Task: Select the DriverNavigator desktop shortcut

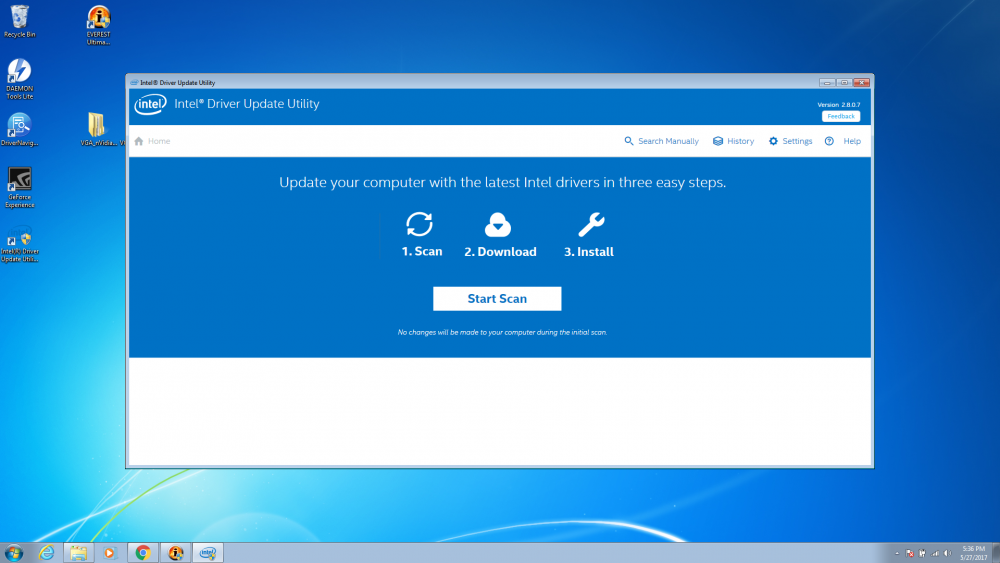Action: click(x=19, y=129)
